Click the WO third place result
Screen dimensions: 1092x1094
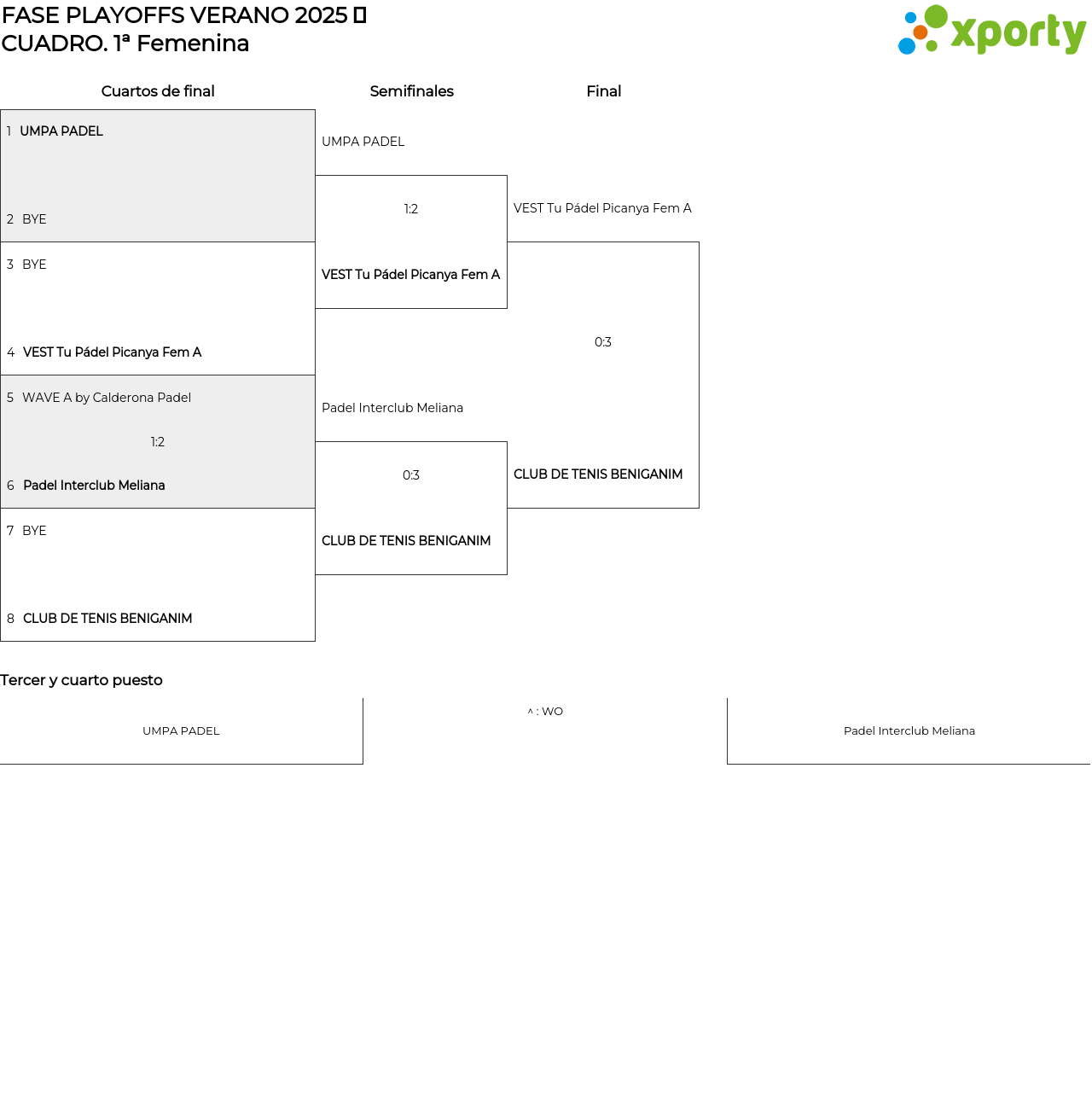pos(546,712)
